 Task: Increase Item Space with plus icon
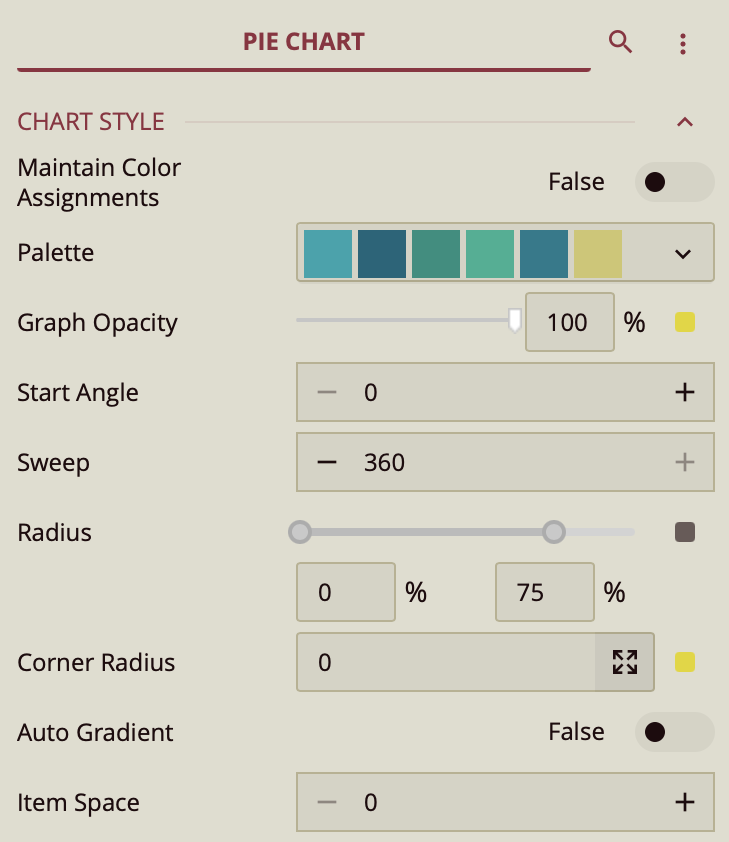click(684, 802)
